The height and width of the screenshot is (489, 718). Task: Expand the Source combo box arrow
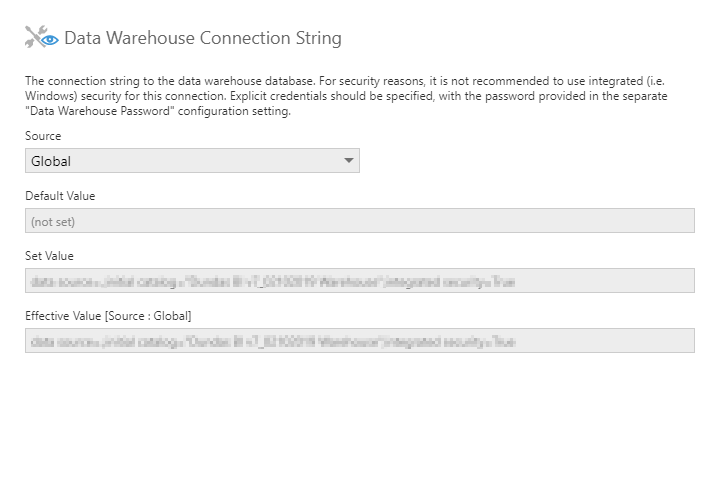(x=348, y=161)
